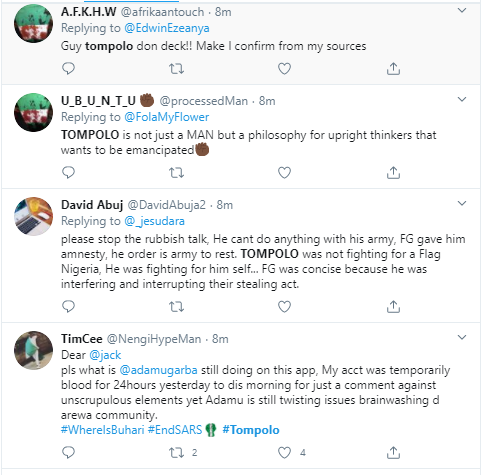Screen dimensions: 481x475
Task: Retweet TimCee's tweet with 2 retweets
Action: [176, 453]
